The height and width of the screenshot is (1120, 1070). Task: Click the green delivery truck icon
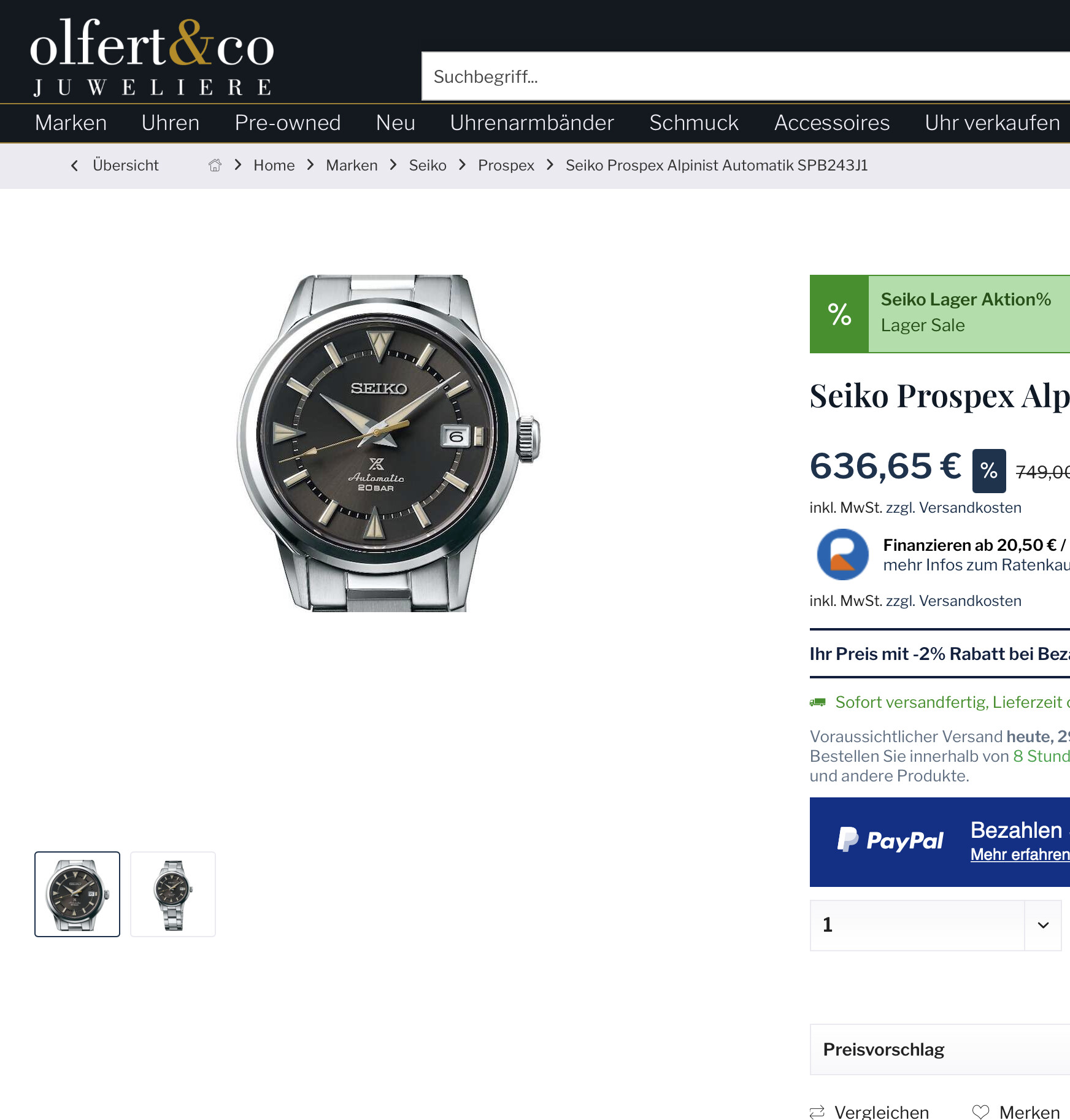[x=818, y=702]
